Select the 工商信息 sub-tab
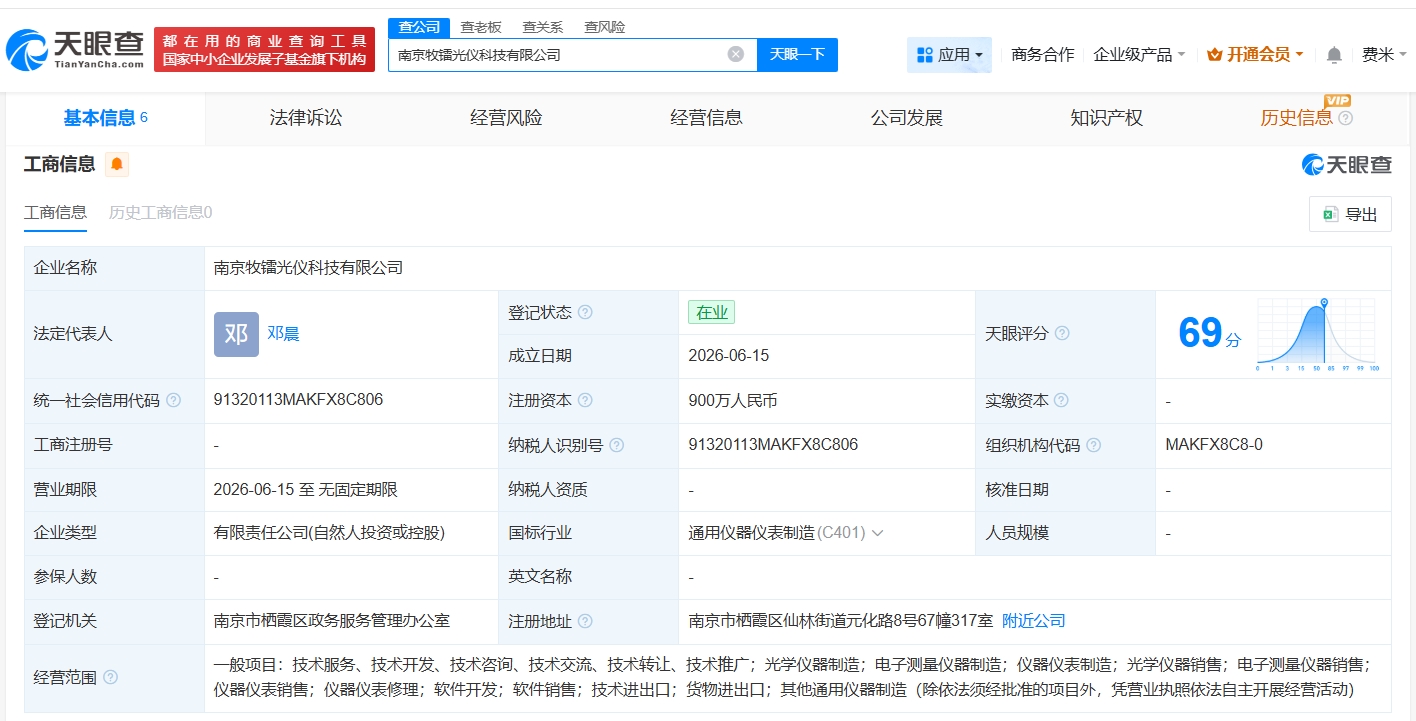 coord(55,213)
